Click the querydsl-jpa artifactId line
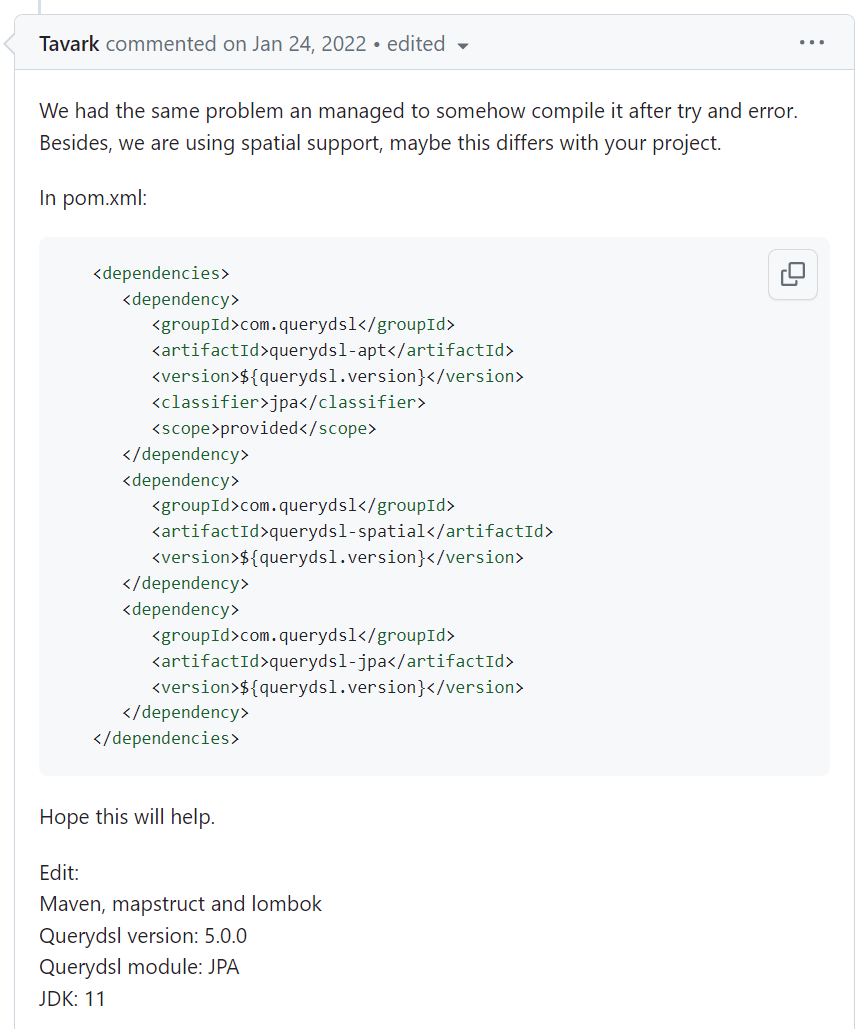The width and height of the screenshot is (865, 1029). (332, 661)
